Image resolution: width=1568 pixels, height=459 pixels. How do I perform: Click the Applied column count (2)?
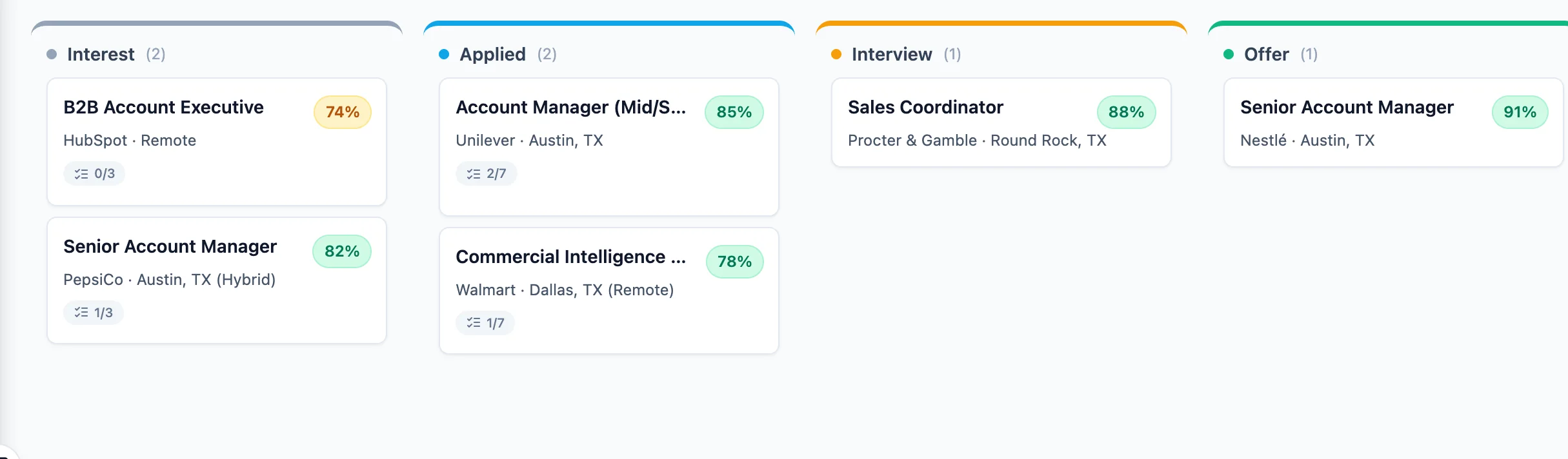pos(547,54)
